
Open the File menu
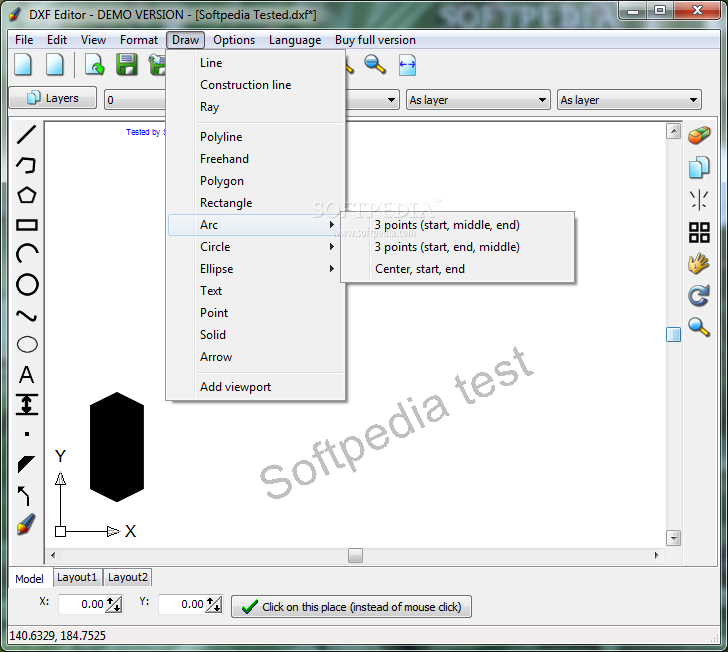coord(24,40)
